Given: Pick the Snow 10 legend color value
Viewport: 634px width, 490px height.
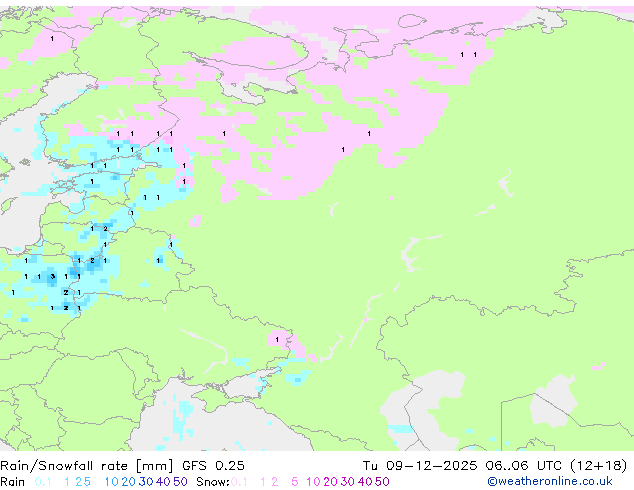Looking at the screenshot, I should (313, 482).
